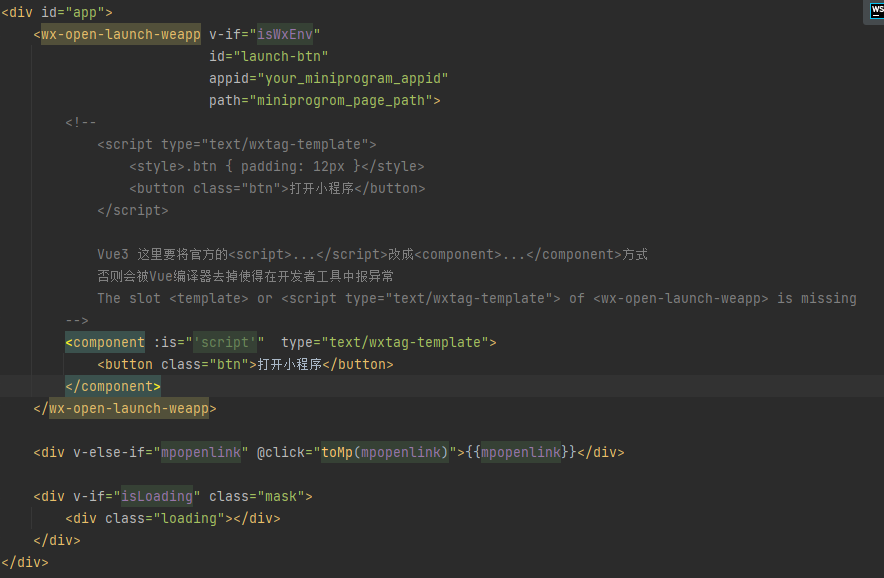The width and height of the screenshot is (884, 578).
Task: Click the toMp function call in @click
Action: click(384, 452)
